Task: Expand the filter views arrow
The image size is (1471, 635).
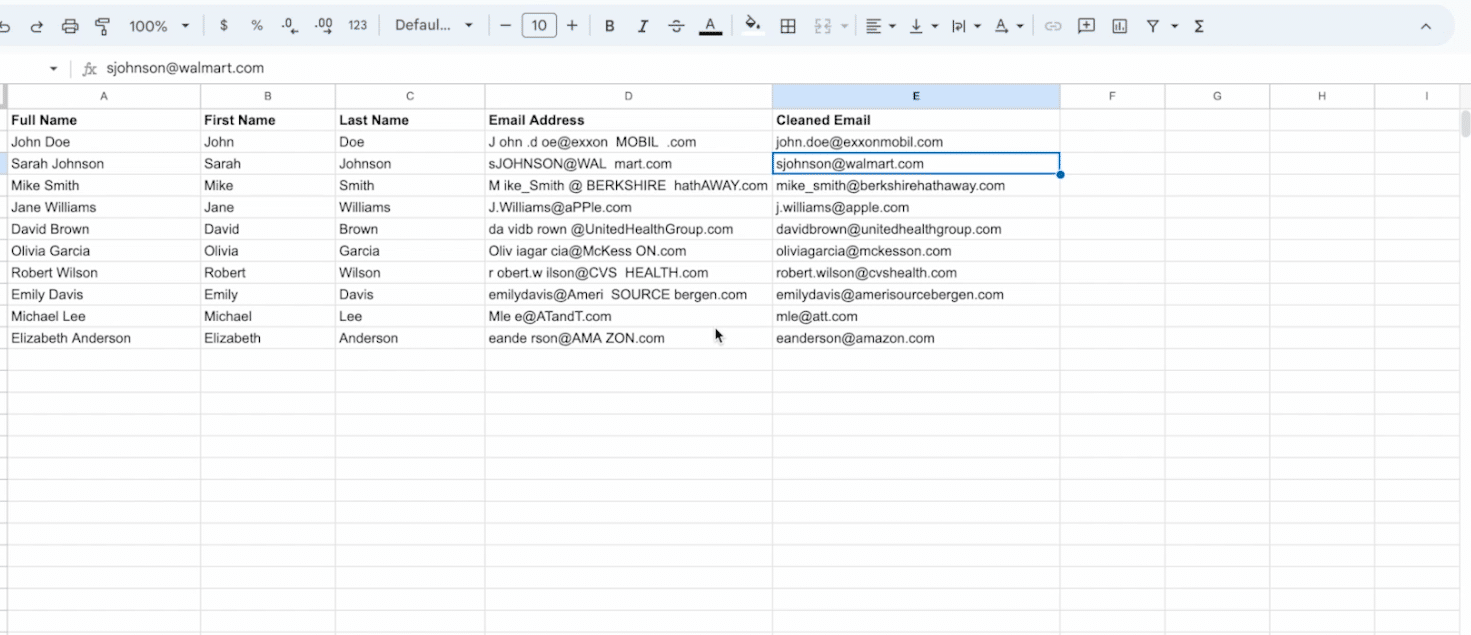Action: [x=1174, y=26]
